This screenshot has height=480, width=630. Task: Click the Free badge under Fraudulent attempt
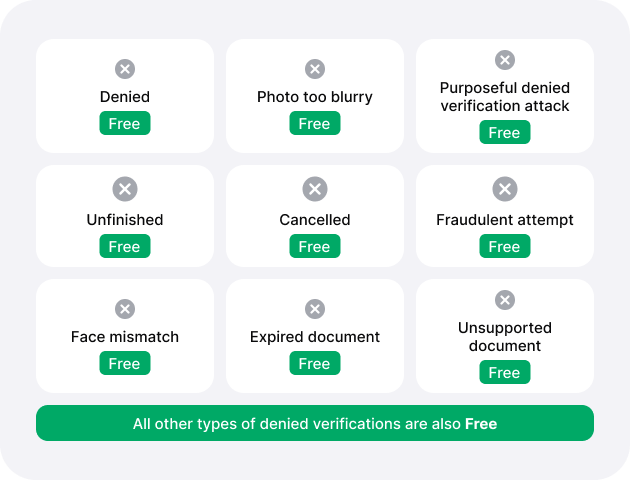coord(505,246)
